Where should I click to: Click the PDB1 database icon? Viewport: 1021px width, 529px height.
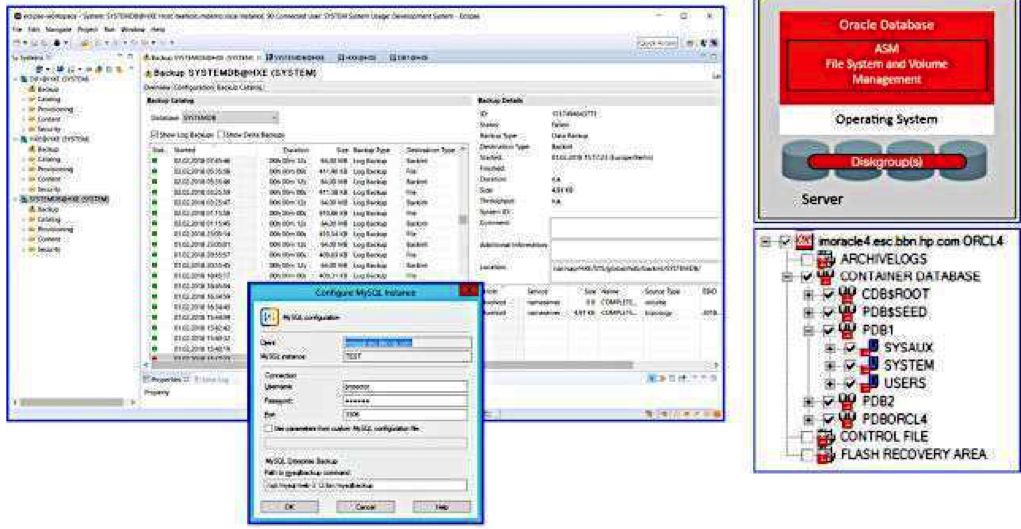847,330
